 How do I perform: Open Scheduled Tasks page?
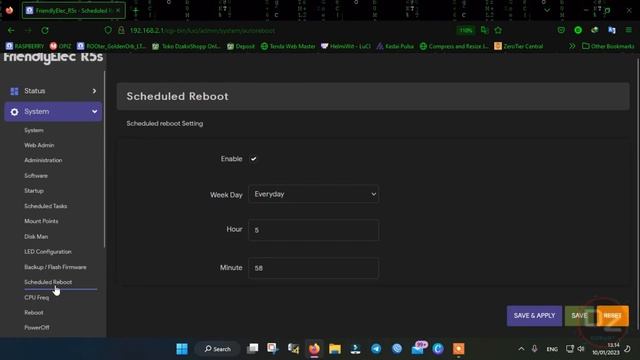pos(46,206)
